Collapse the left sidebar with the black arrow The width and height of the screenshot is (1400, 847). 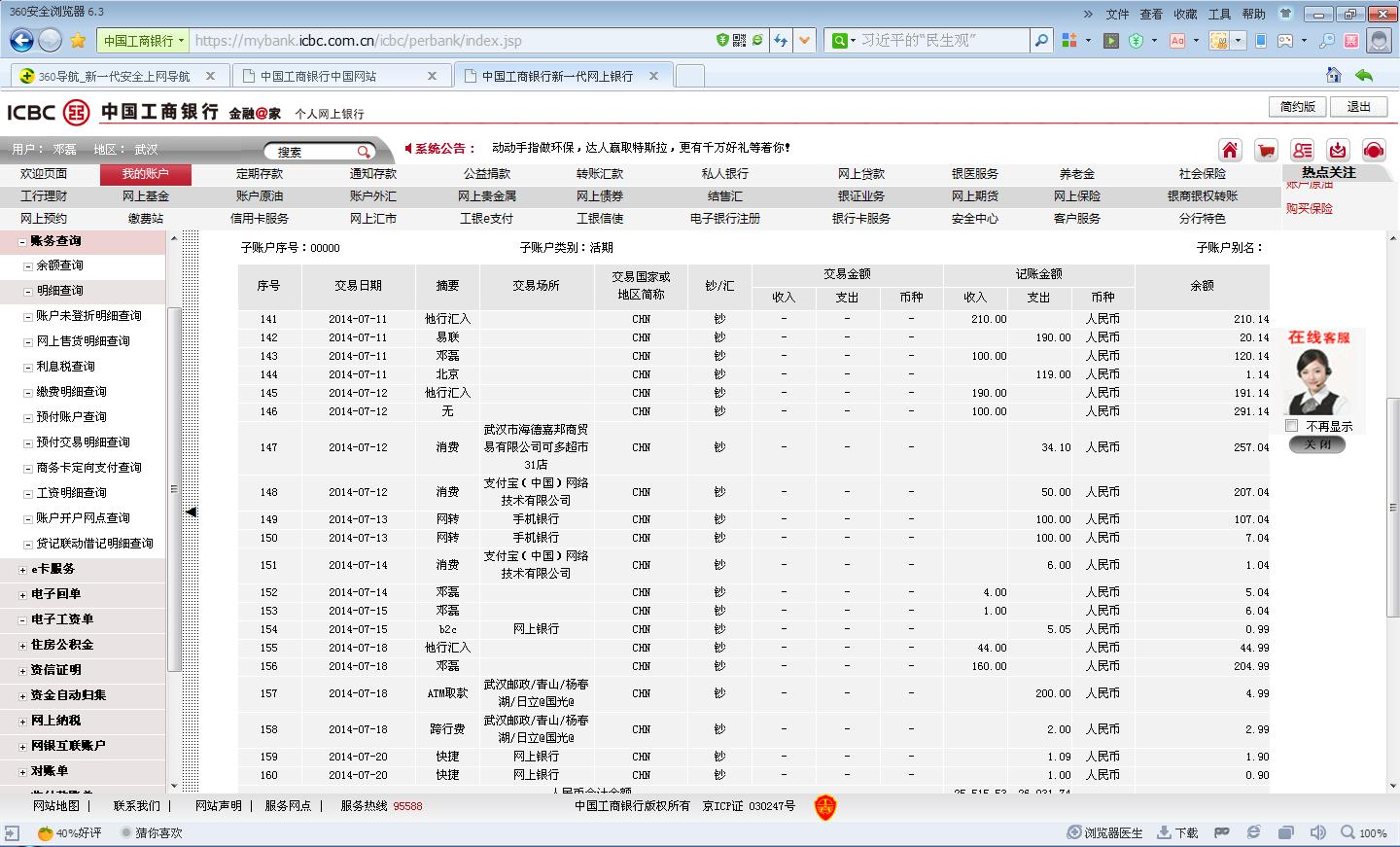[191, 512]
